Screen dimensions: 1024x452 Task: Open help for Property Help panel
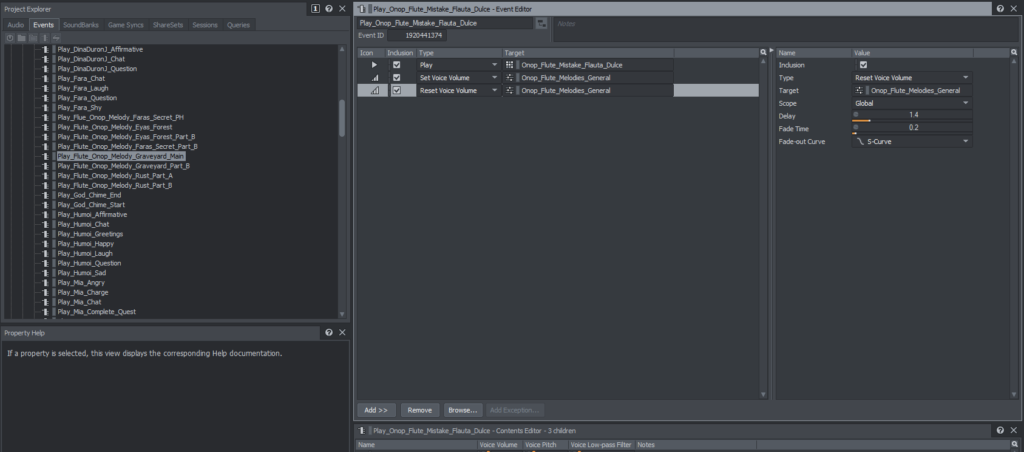(x=329, y=332)
